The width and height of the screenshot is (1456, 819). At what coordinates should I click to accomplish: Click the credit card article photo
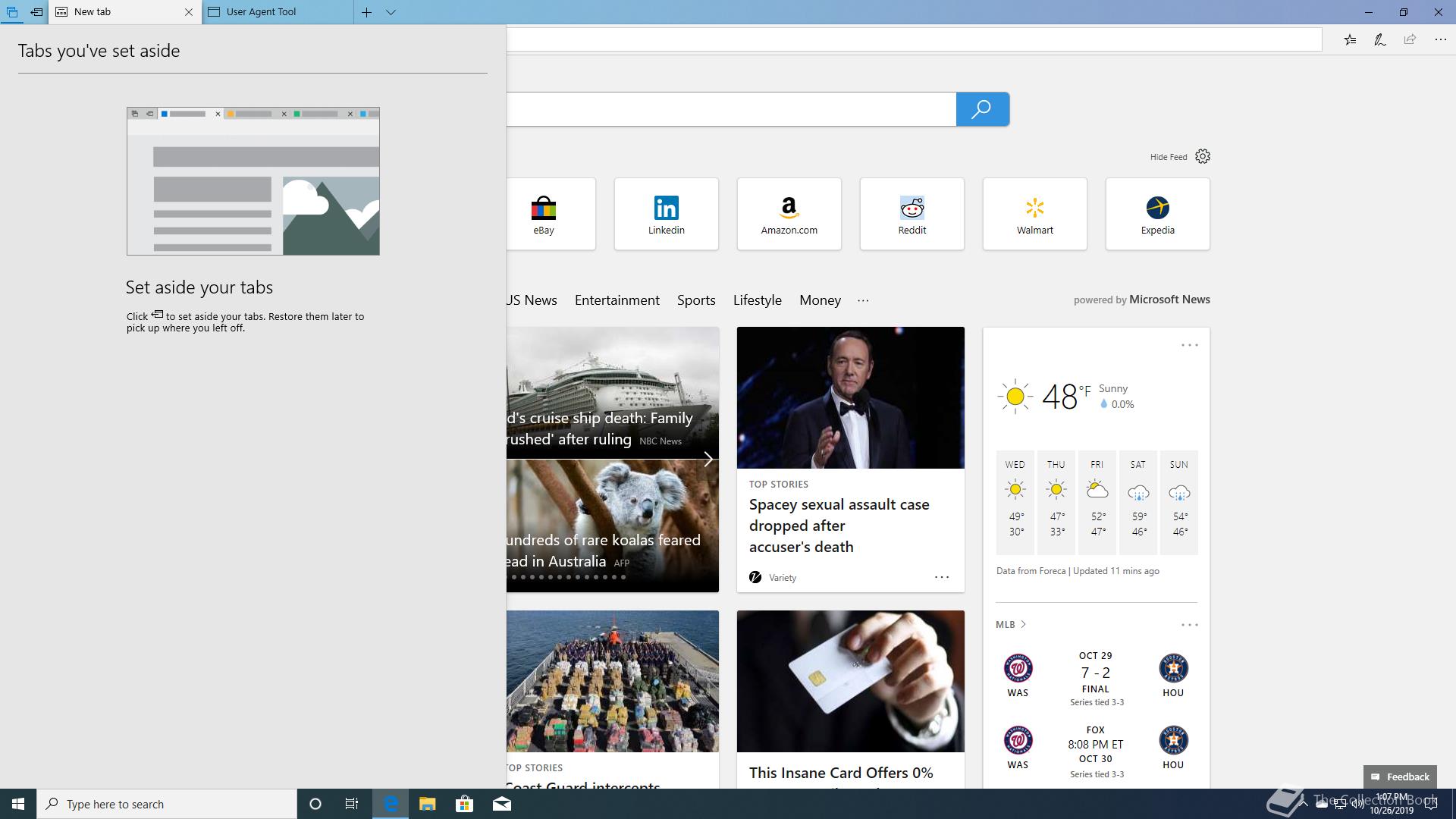(850, 681)
